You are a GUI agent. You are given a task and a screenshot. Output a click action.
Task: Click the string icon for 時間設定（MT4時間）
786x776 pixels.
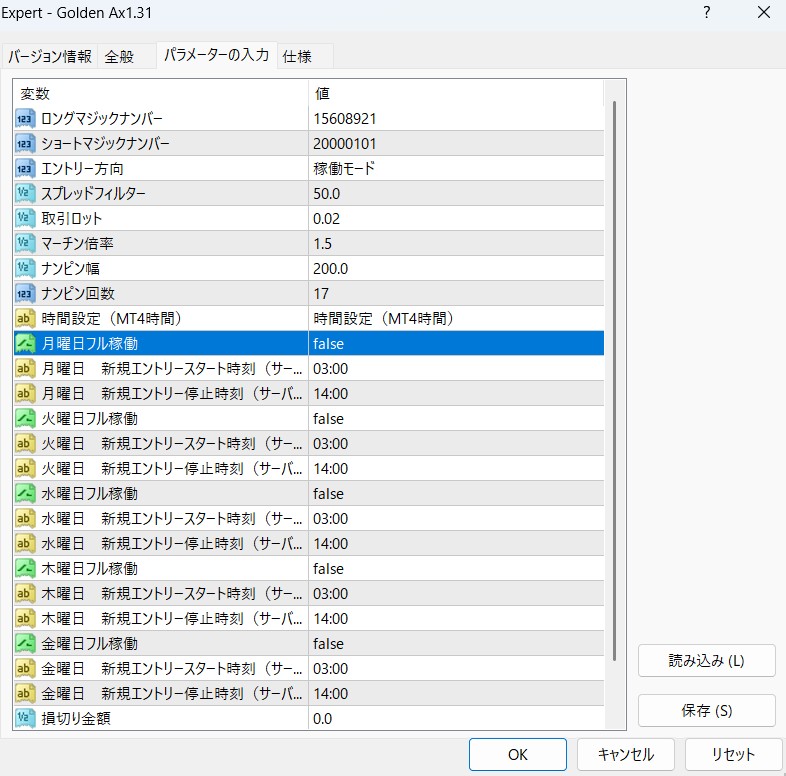pyautogui.click(x=26, y=319)
